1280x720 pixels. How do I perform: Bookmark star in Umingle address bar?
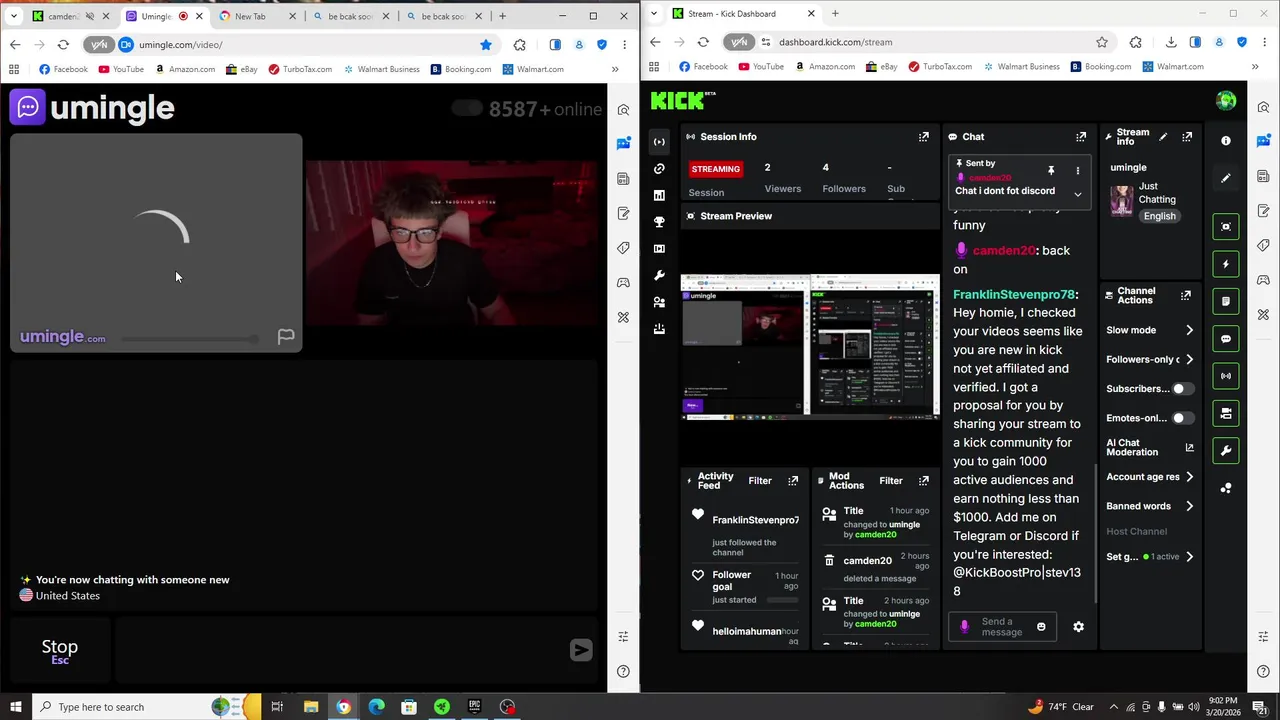tap(486, 45)
